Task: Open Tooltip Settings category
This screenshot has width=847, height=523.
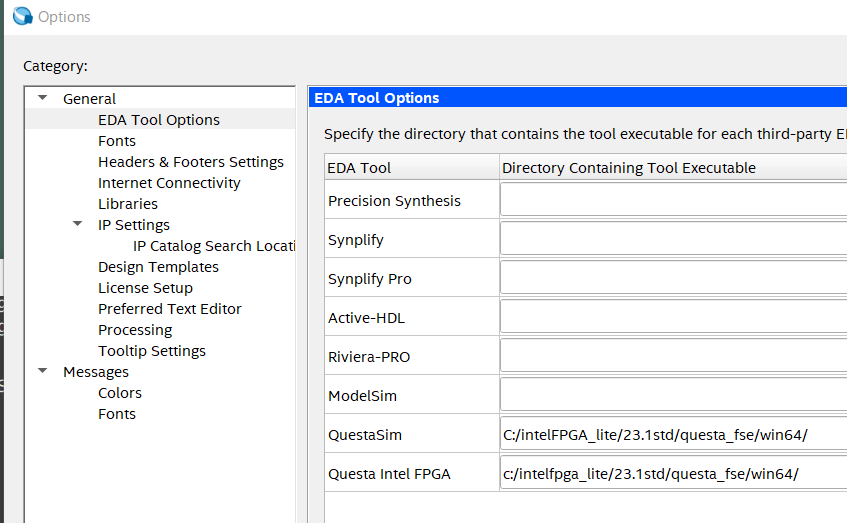Action: click(x=152, y=351)
